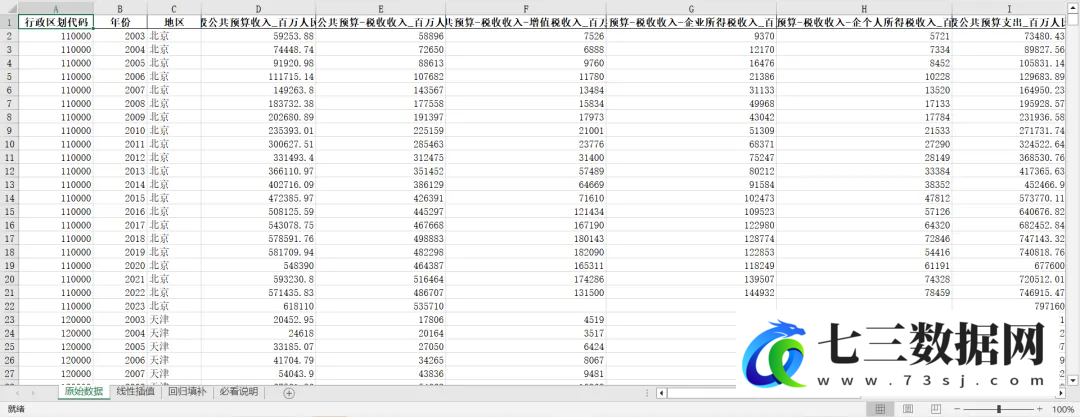Select column E header
Viewport: 1080px width, 417px height.
381,8
